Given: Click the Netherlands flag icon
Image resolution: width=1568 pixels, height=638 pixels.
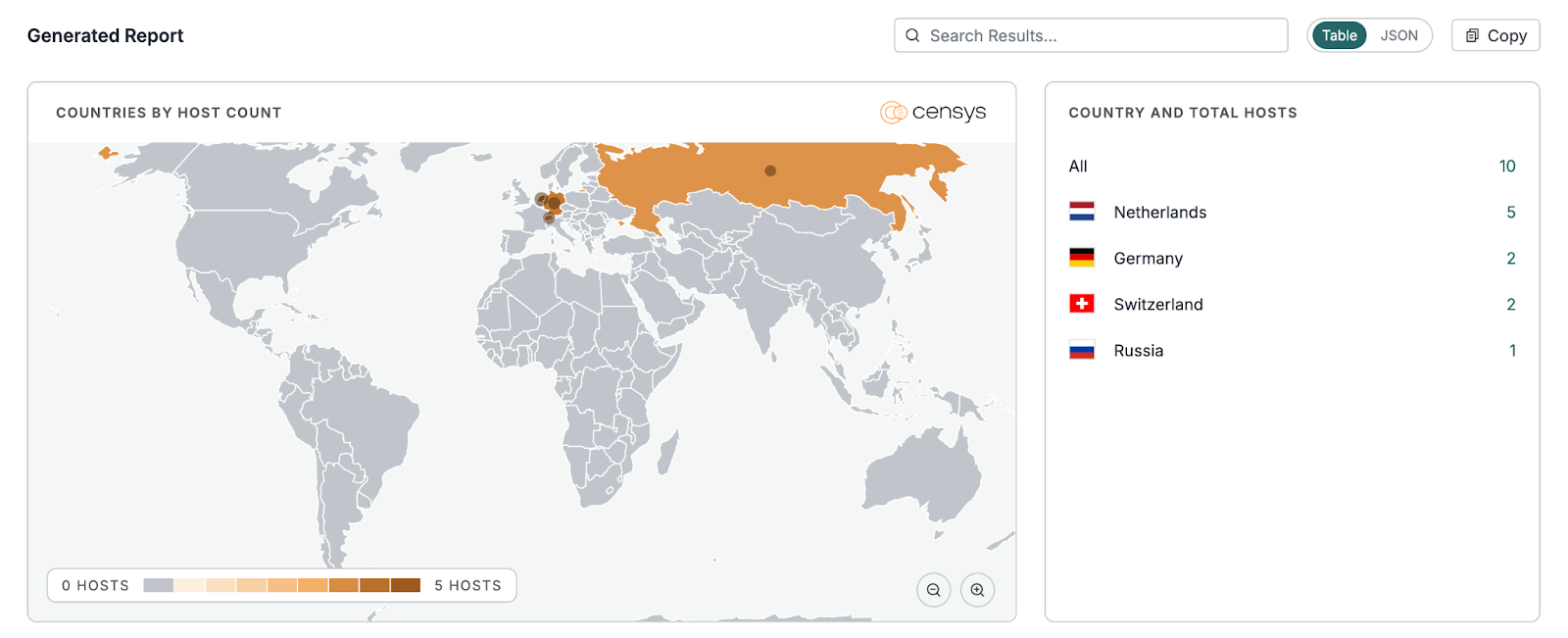Looking at the screenshot, I should tap(1081, 212).
